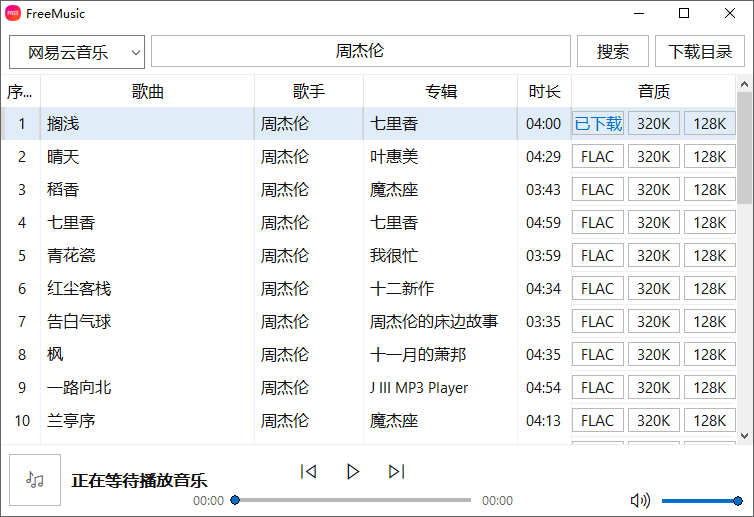Image resolution: width=754 pixels, height=517 pixels.
Task: Download 兰亭序 in FLAC quality
Action: tap(598, 420)
